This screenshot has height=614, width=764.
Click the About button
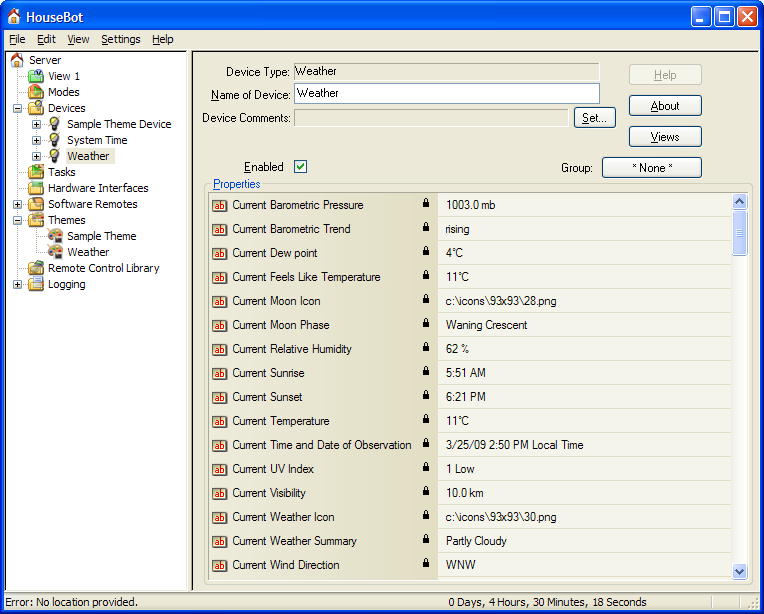(x=665, y=106)
